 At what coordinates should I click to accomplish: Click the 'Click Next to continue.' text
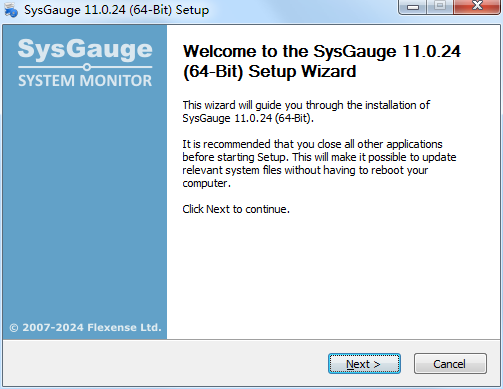point(236,209)
